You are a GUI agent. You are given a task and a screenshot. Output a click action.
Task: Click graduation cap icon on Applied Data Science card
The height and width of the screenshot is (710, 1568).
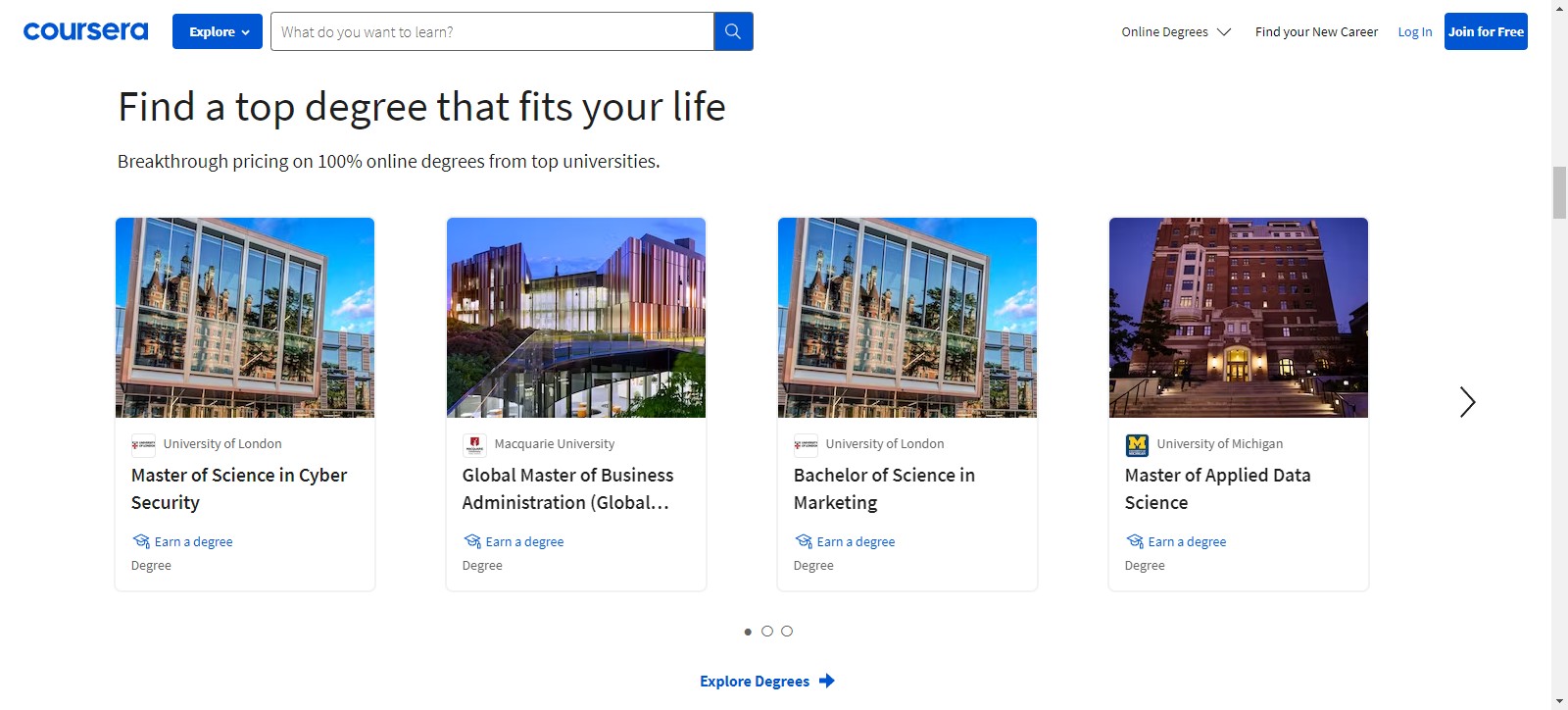pos(1135,541)
